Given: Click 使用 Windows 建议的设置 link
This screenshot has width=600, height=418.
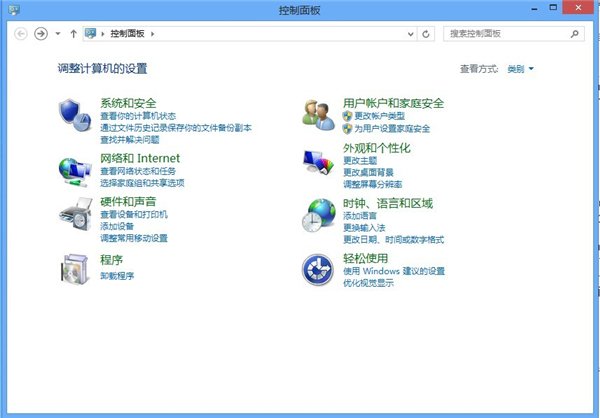Looking at the screenshot, I should point(394,271).
